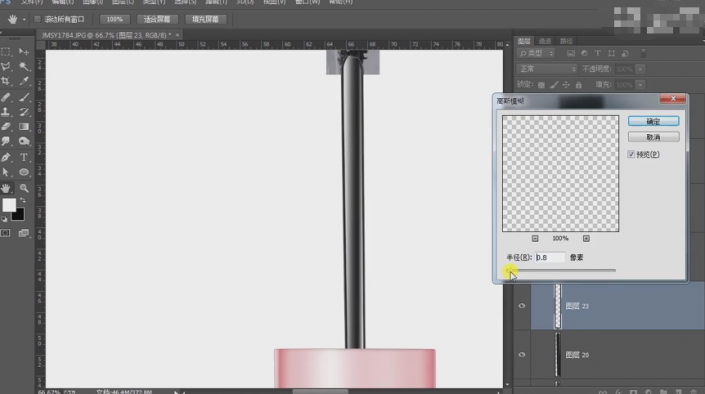Image resolution: width=705 pixels, height=394 pixels.
Task: Click the foreground color swatch
Action: click(x=9, y=205)
